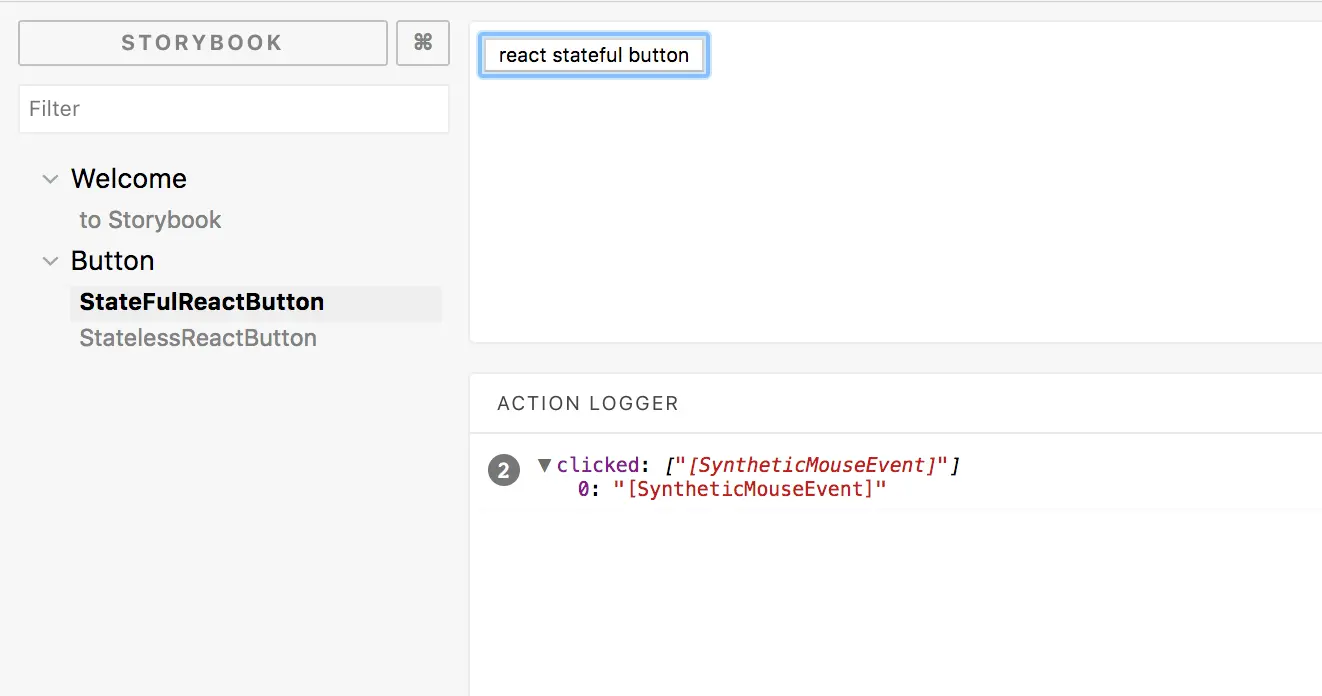Open the StateFulReactButton story
This screenshot has width=1322, height=696.
pos(256,302)
